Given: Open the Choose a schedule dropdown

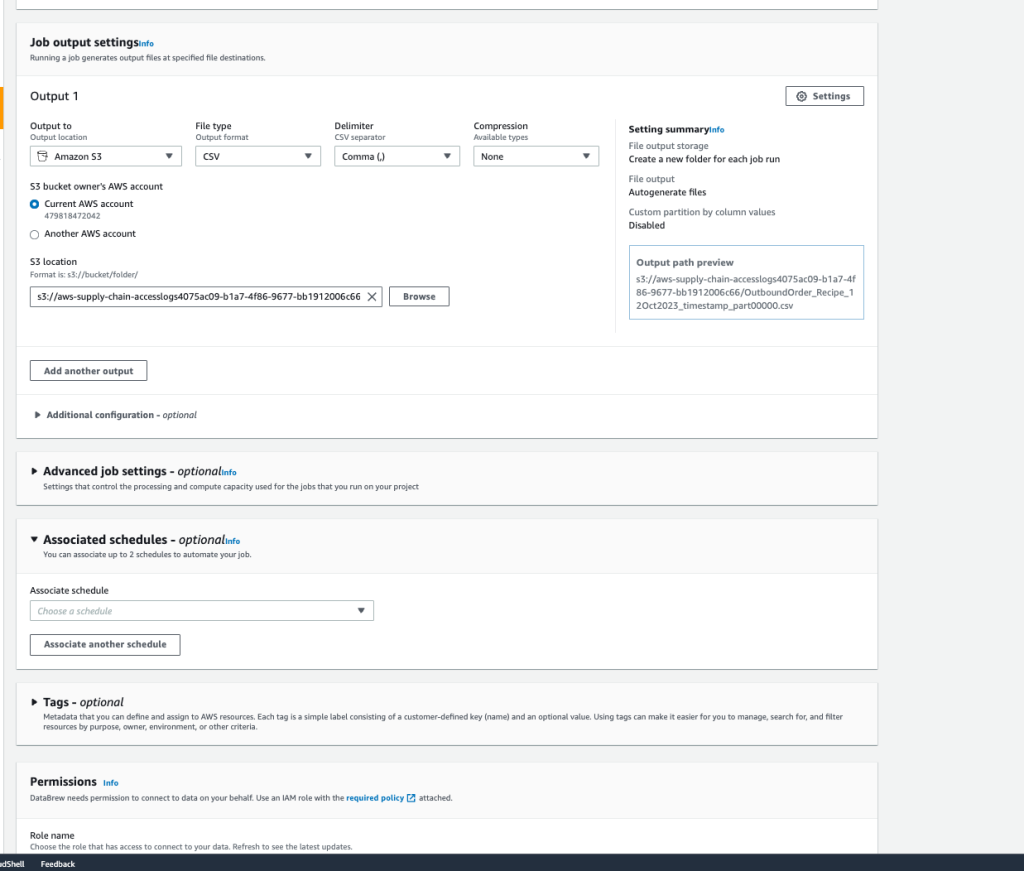Looking at the screenshot, I should click(x=202, y=610).
